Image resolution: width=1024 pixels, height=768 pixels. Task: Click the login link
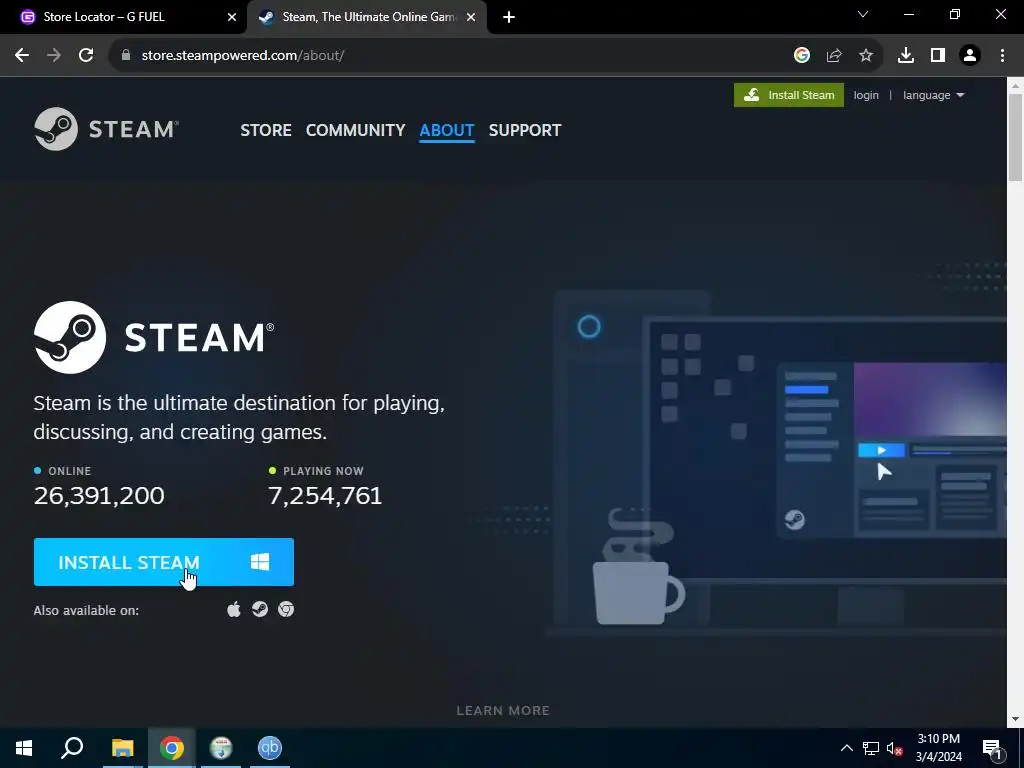[x=866, y=95]
